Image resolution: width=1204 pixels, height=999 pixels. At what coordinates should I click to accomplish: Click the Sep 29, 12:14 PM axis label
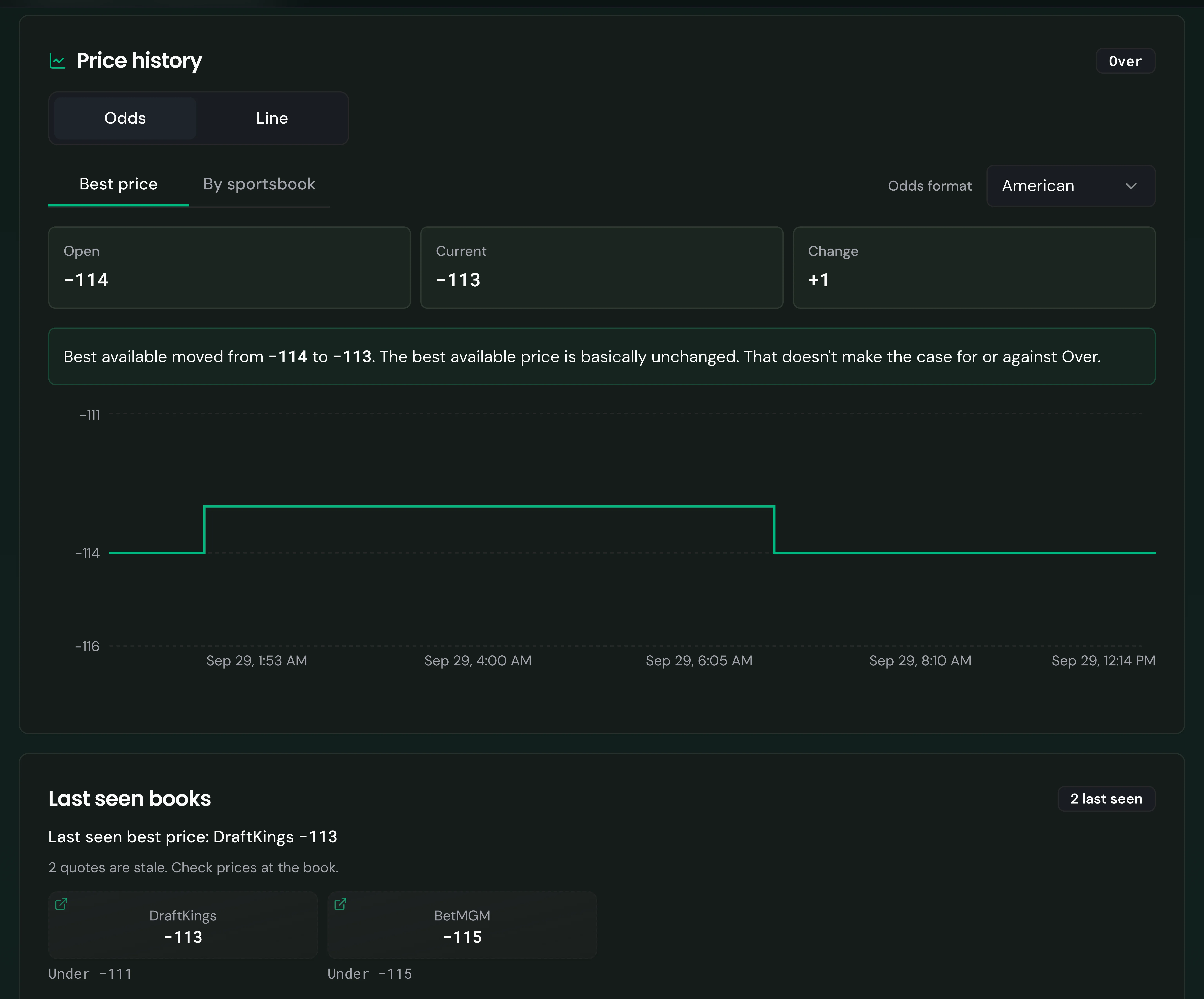coord(1104,661)
